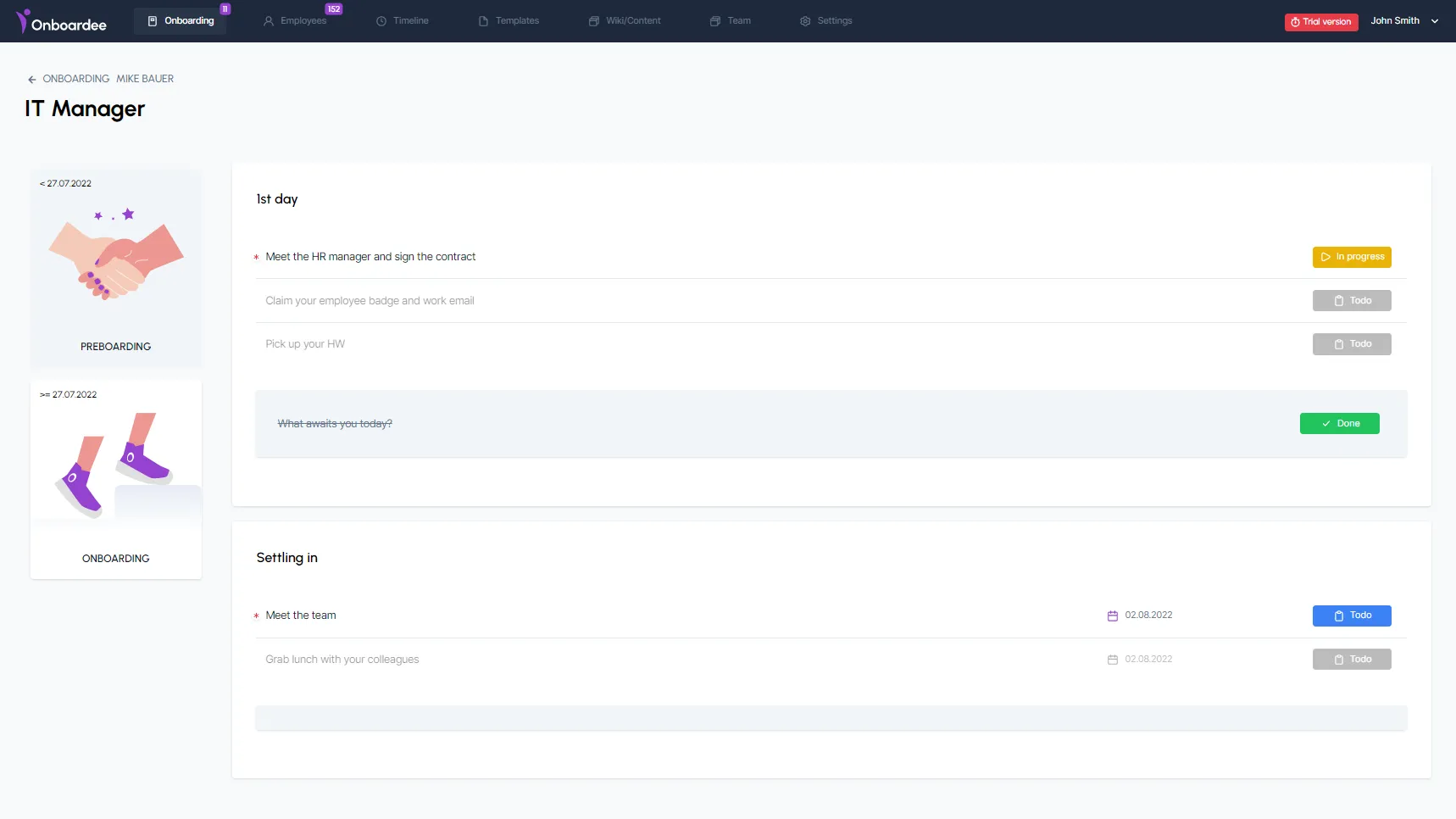Click John Smith account name
1456x819 pixels.
tap(1395, 21)
